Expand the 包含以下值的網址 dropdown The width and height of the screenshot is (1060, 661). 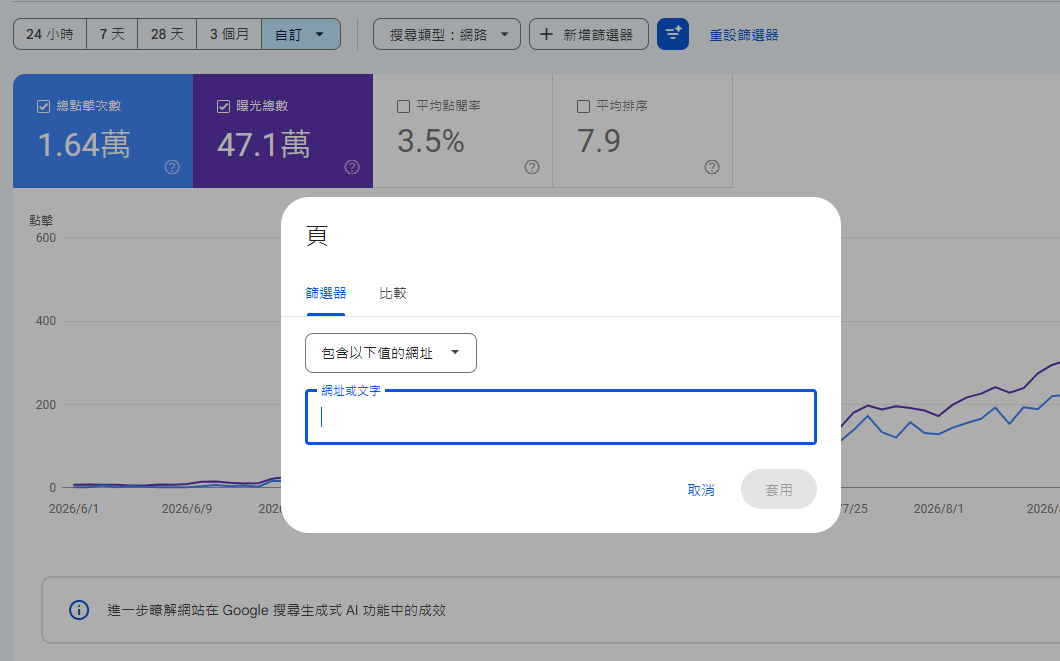391,353
